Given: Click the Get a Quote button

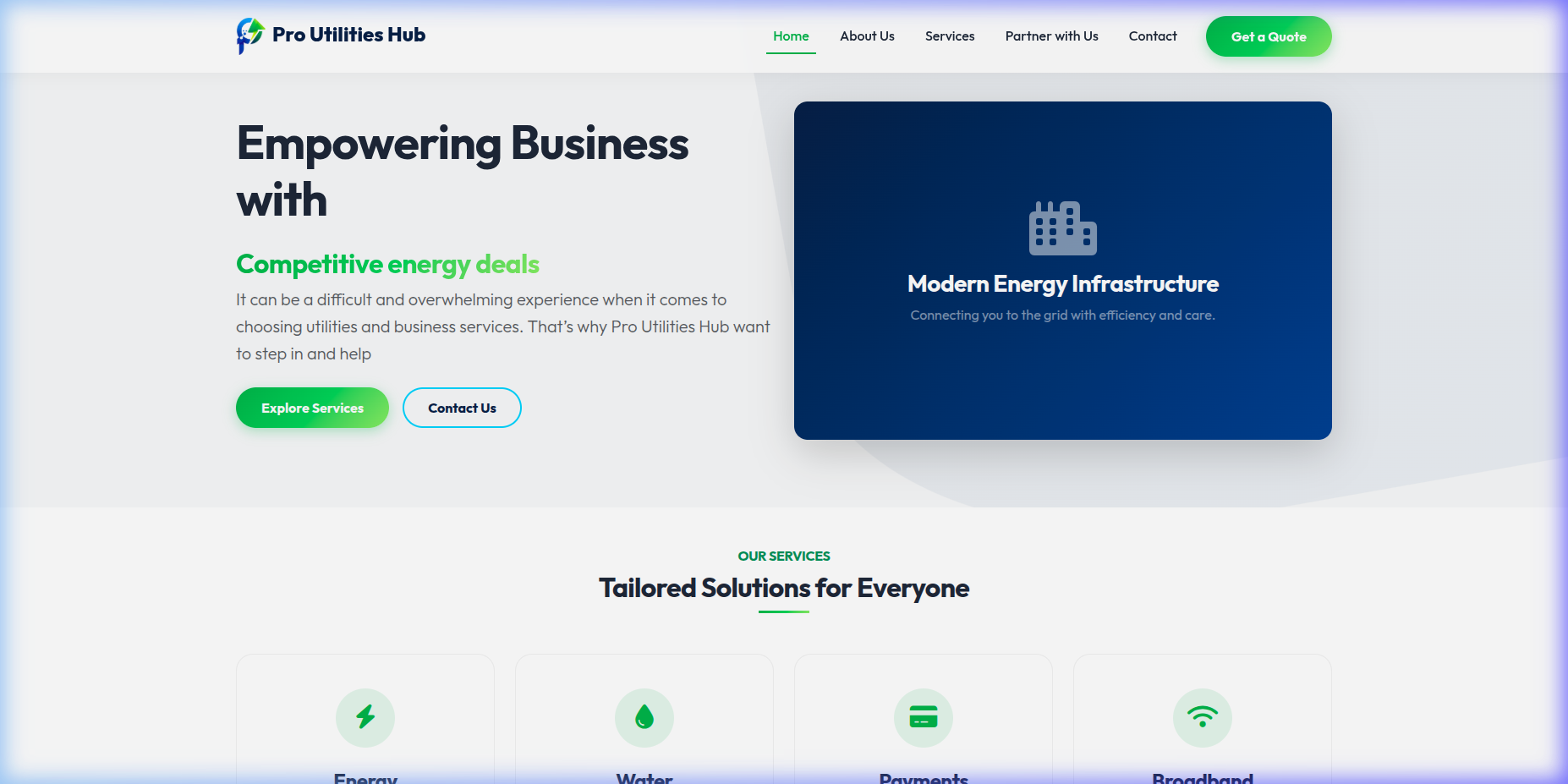Looking at the screenshot, I should point(1269,36).
